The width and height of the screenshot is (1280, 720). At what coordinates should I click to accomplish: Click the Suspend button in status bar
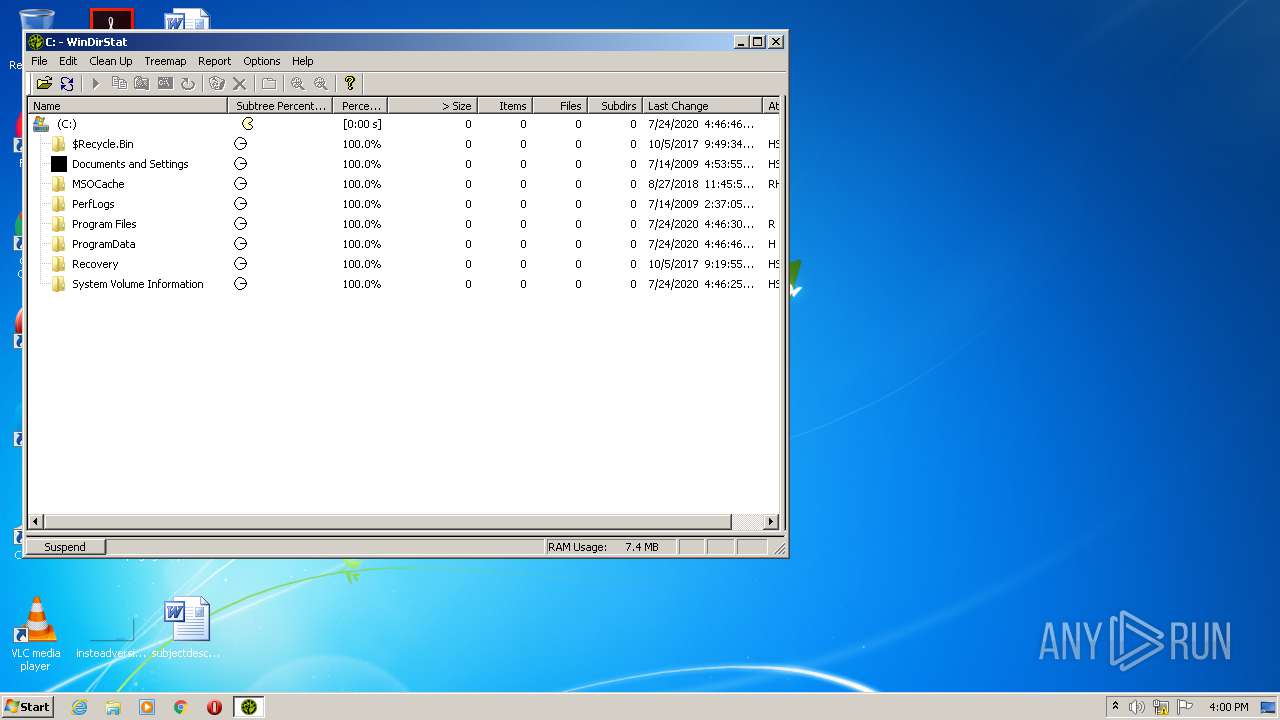65,547
